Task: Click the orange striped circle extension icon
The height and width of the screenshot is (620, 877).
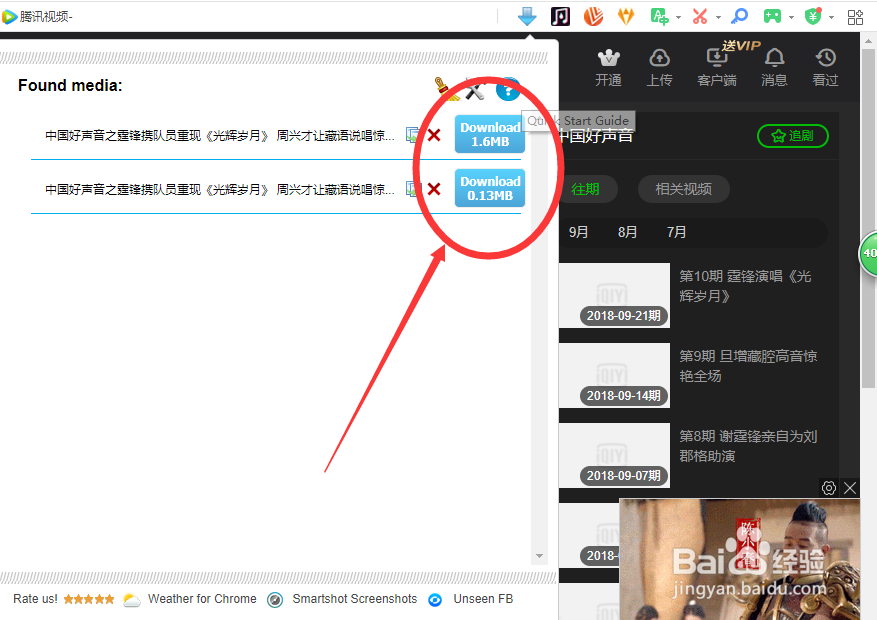Action: tap(593, 17)
